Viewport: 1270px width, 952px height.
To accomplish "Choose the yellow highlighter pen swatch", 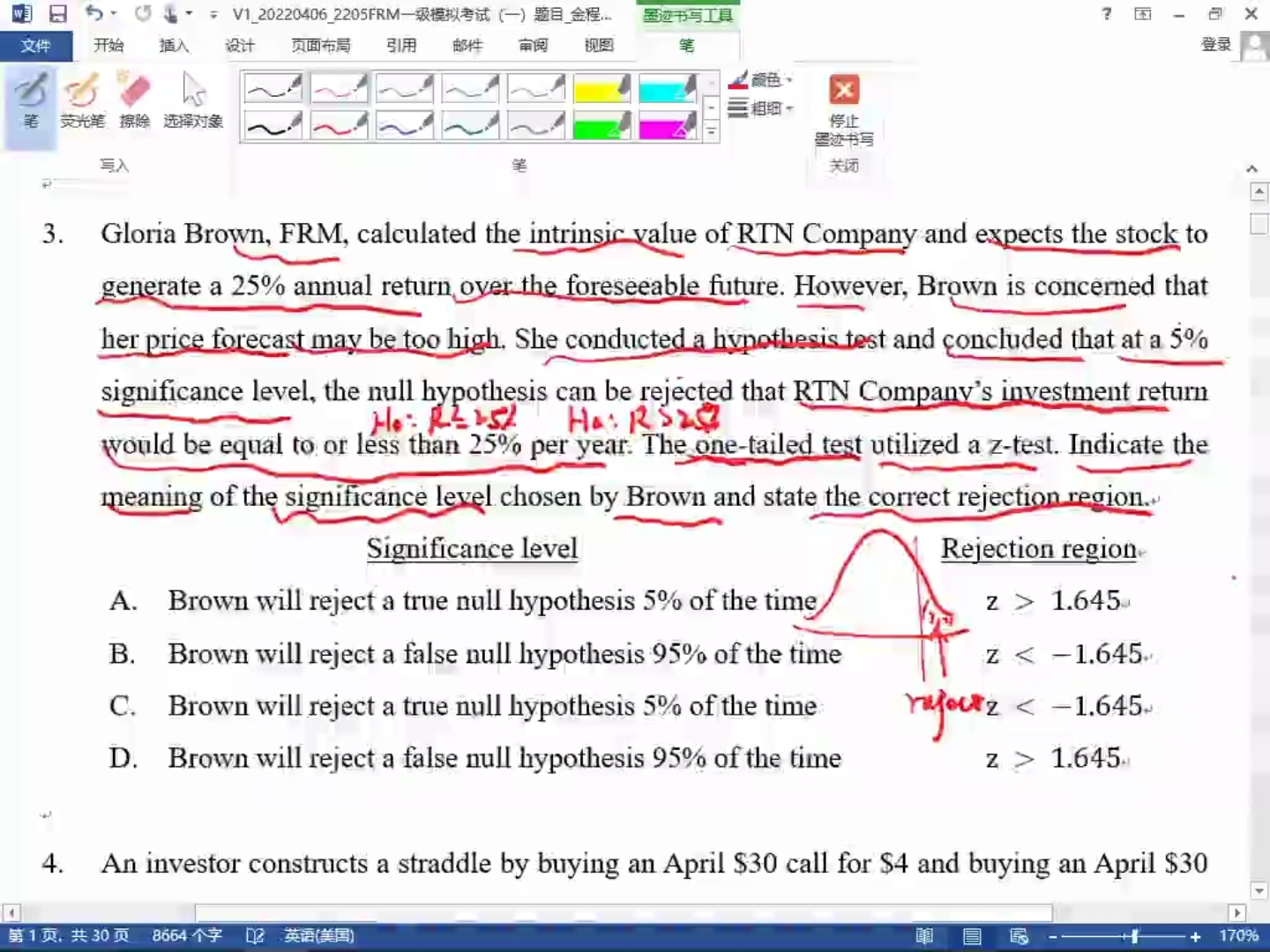I will coord(601,89).
